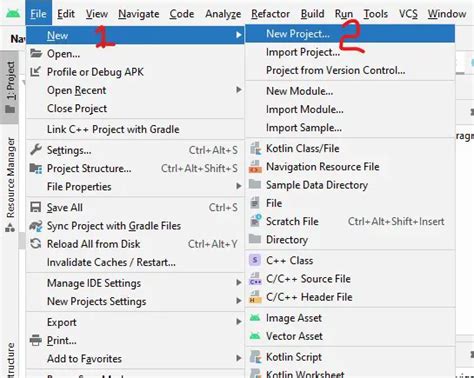Open the Resource Manager side tab
The width and height of the screenshot is (474, 378).
click(x=10, y=184)
